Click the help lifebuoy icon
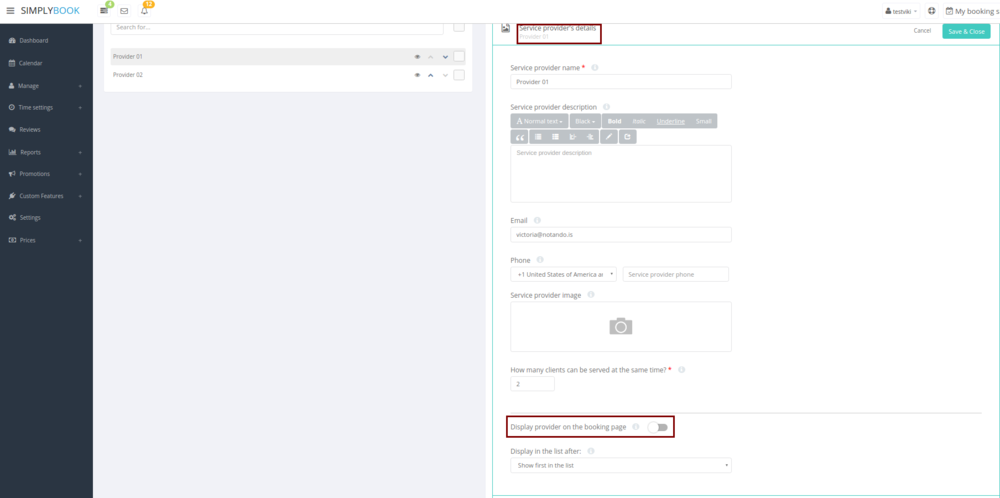Viewport: 1000px width, 498px height. point(931,11)
